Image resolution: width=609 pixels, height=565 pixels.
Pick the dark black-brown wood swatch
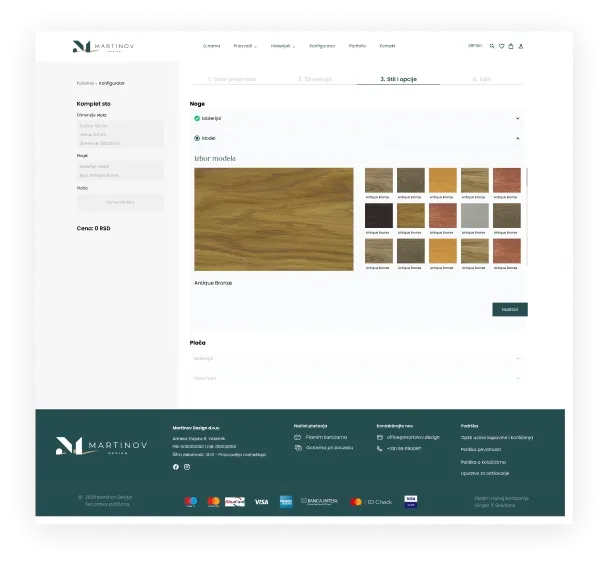tap(379, 216)
